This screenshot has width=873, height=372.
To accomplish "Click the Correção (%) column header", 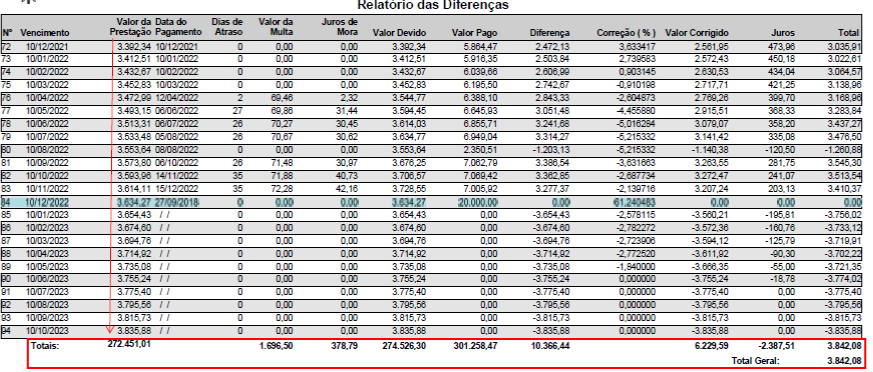I will point(626,33).
